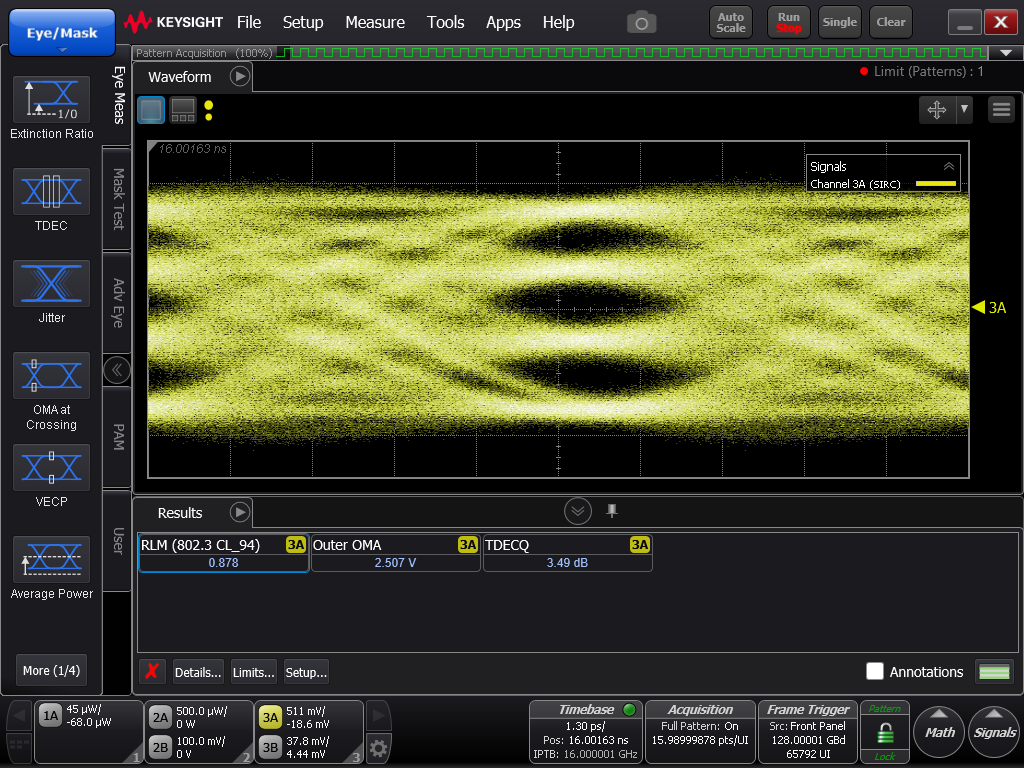
Task: Take a screenshot with the camera icon
Action: 641,22
